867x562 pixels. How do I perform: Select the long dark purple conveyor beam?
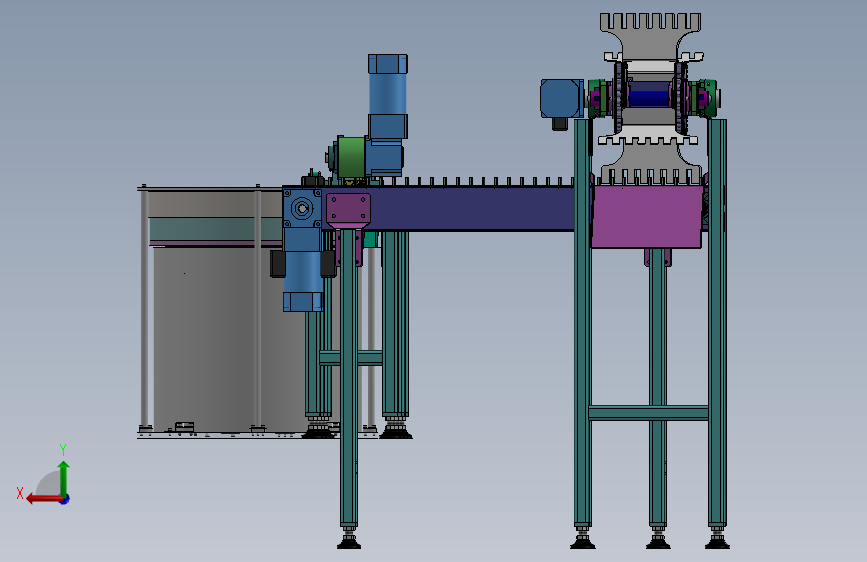[x=472, y=209]
